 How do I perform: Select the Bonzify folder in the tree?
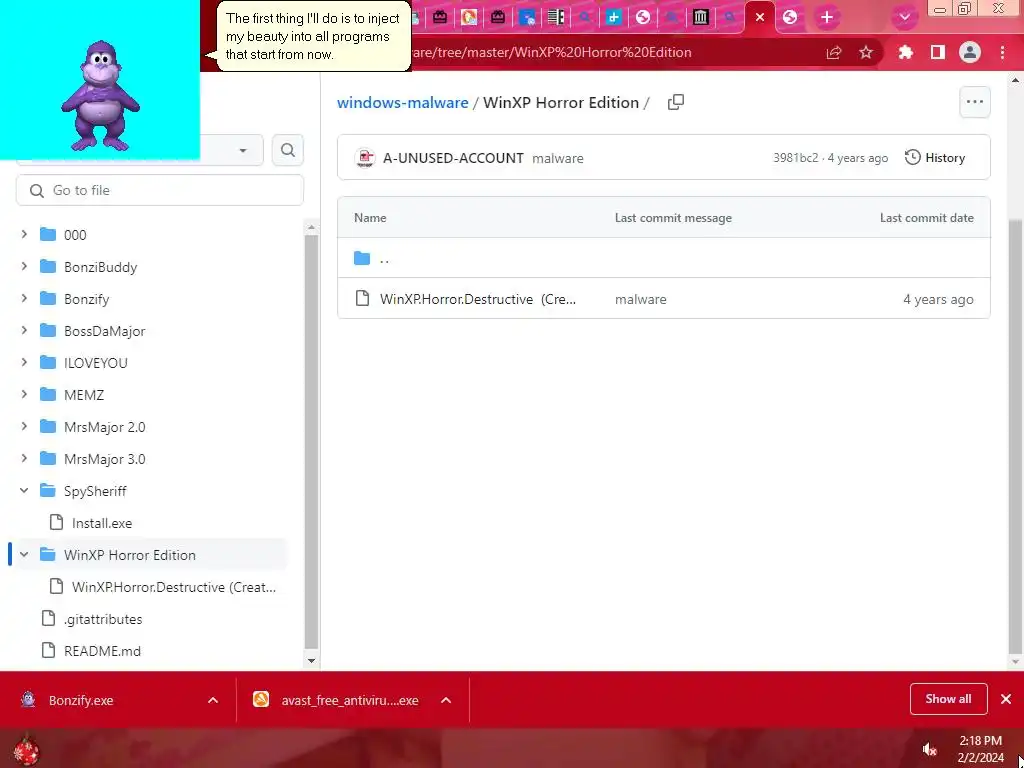86,298
